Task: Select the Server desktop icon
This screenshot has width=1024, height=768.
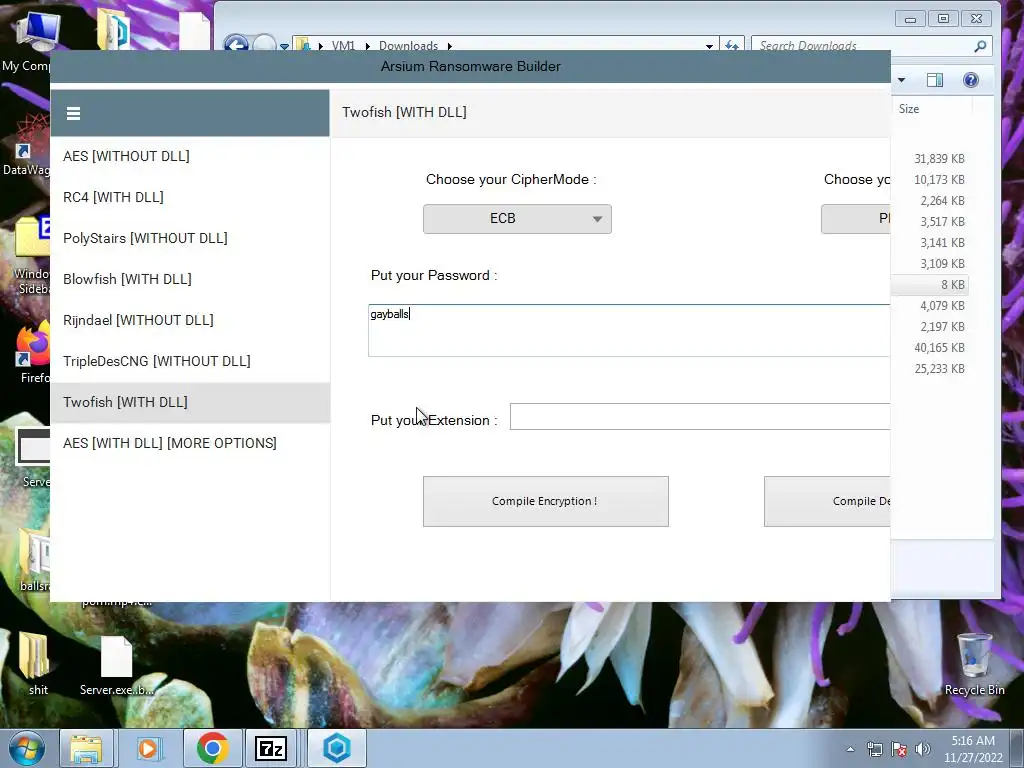Action: pos(34,457)
